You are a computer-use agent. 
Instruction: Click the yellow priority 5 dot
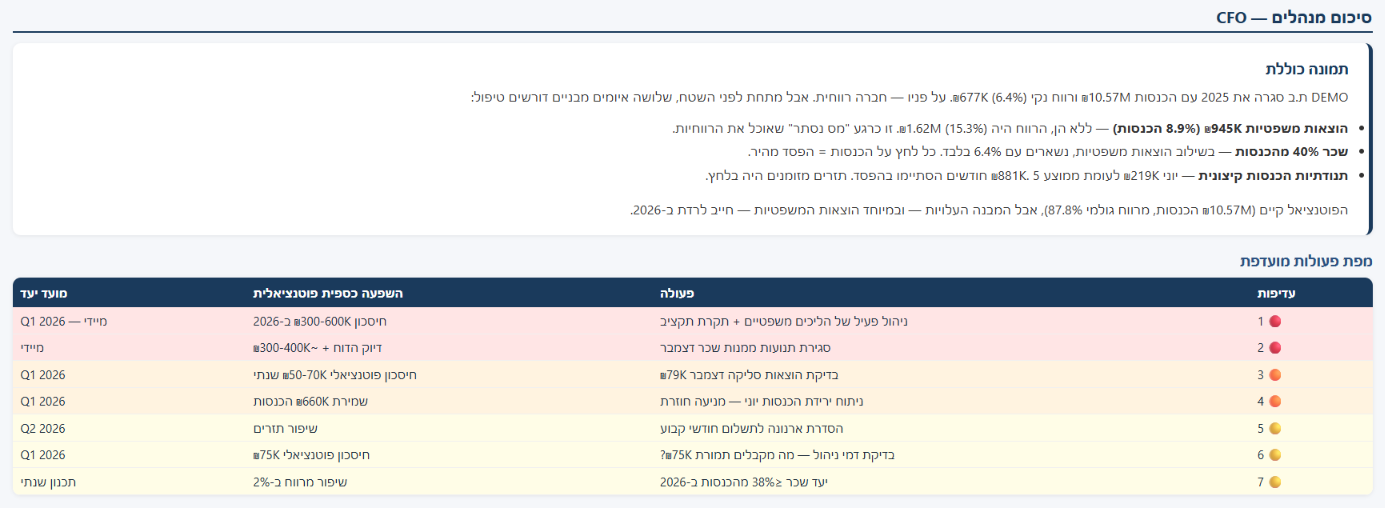pos(1275,428)
